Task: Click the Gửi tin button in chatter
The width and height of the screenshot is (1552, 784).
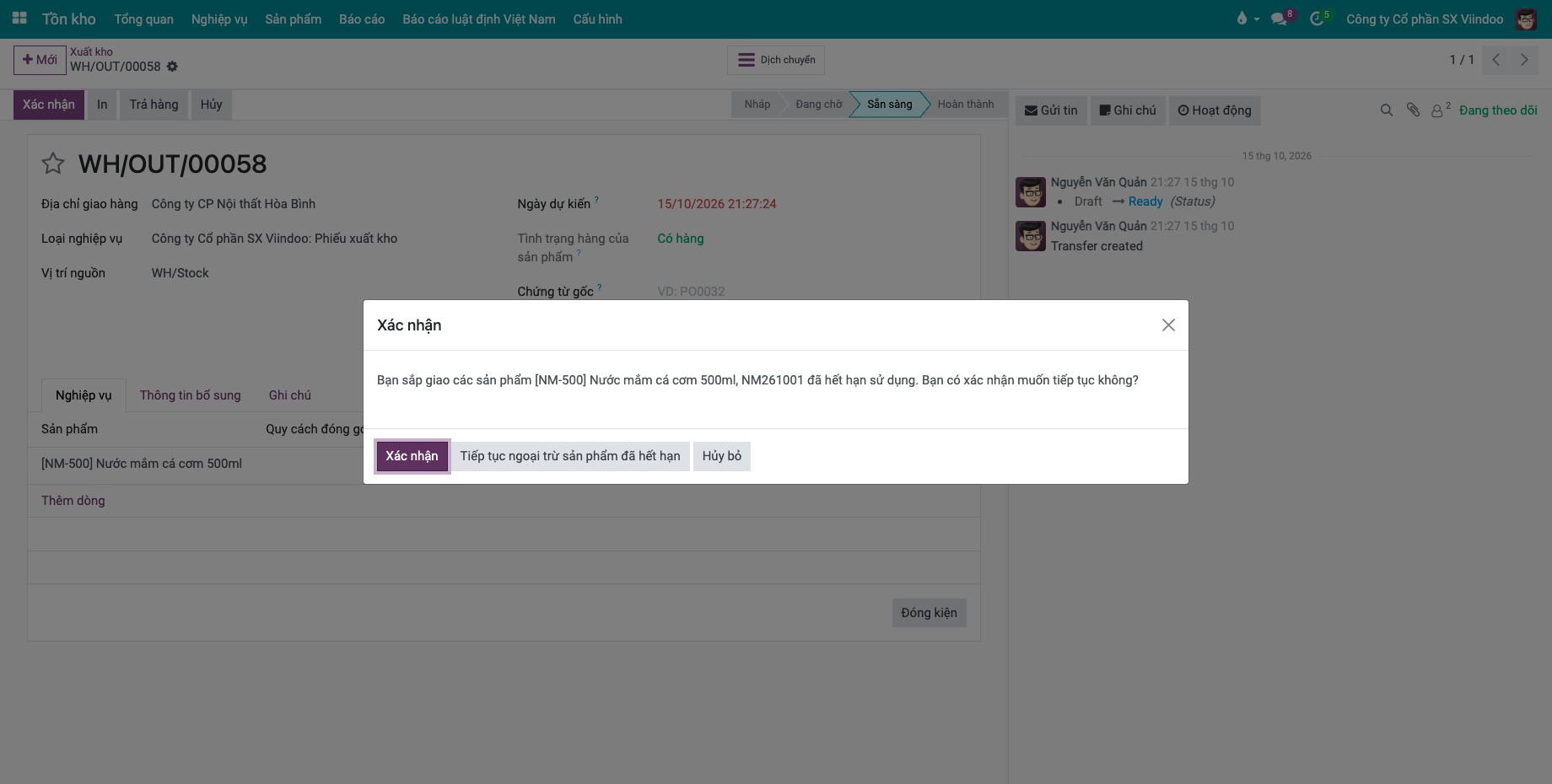Action: 1051,110
